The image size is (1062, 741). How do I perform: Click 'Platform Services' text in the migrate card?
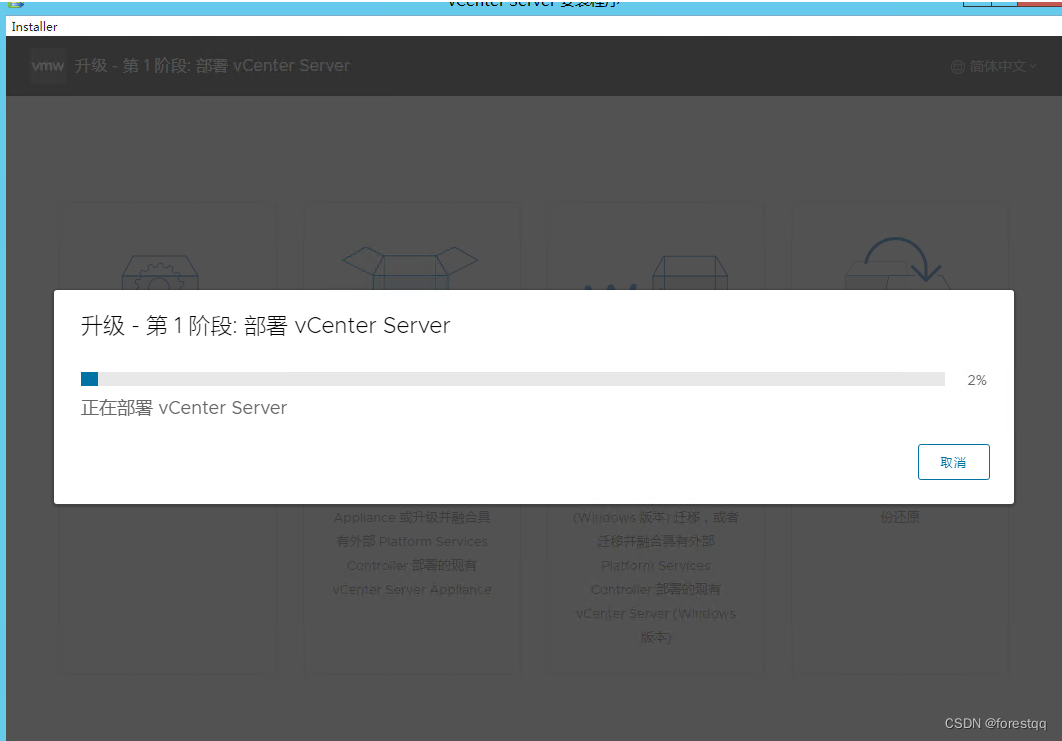point(656,566)
